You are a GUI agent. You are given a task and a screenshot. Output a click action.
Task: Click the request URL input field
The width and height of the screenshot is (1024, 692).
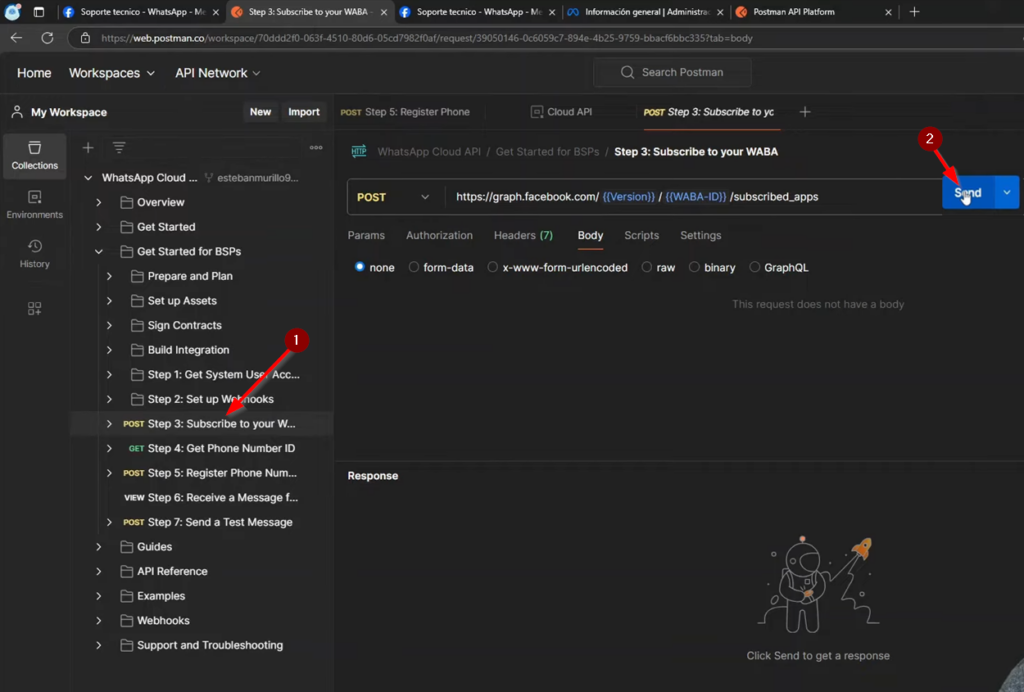(x=693, y=197)
